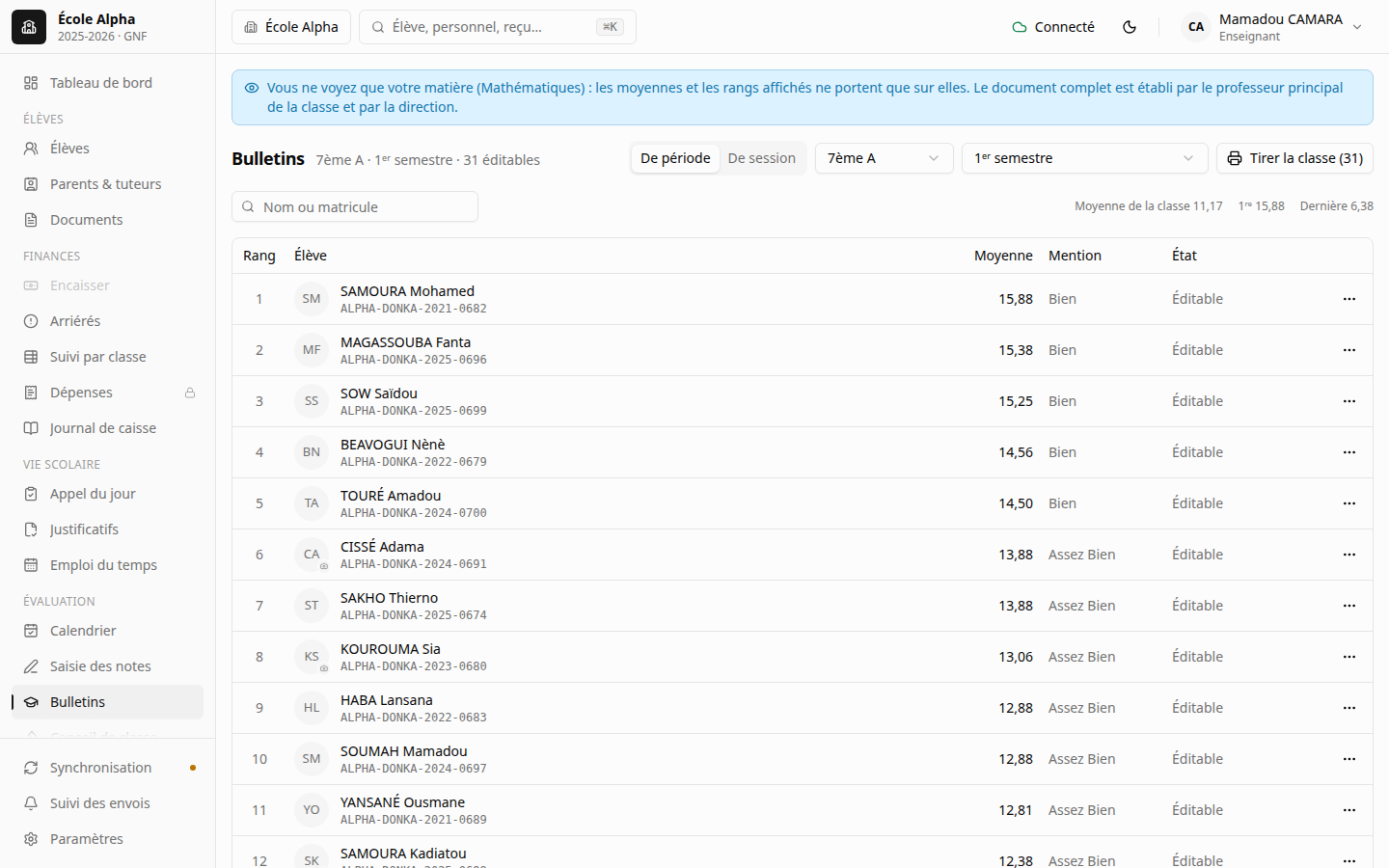The image size is (1389, 868).
Task: Open Saisie des notes
Action: click(107, 666)
